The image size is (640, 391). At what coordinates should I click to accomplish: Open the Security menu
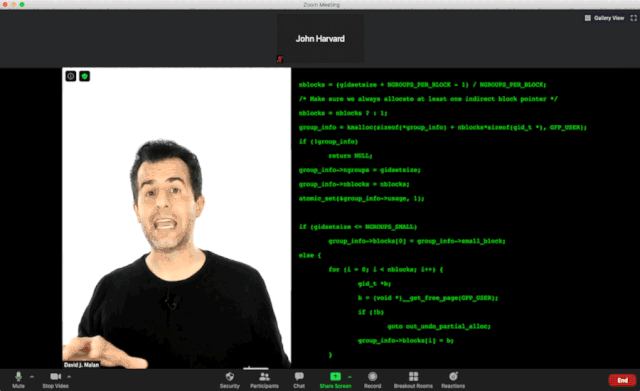click(x=229, y=380)
